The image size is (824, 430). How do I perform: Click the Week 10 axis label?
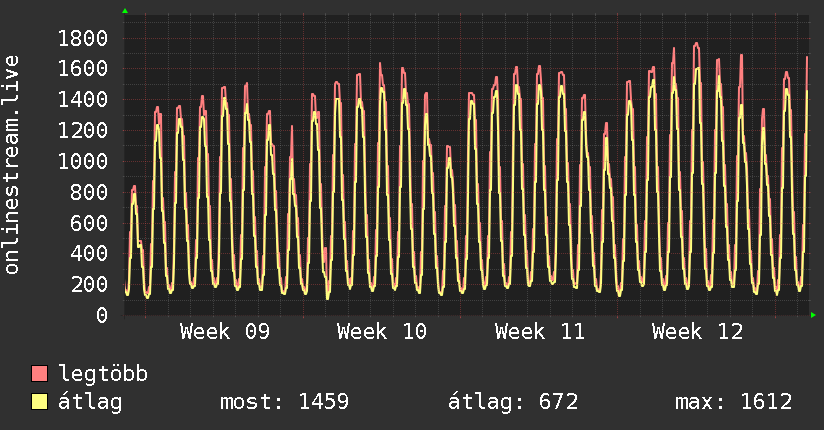[x=382, y=332]
